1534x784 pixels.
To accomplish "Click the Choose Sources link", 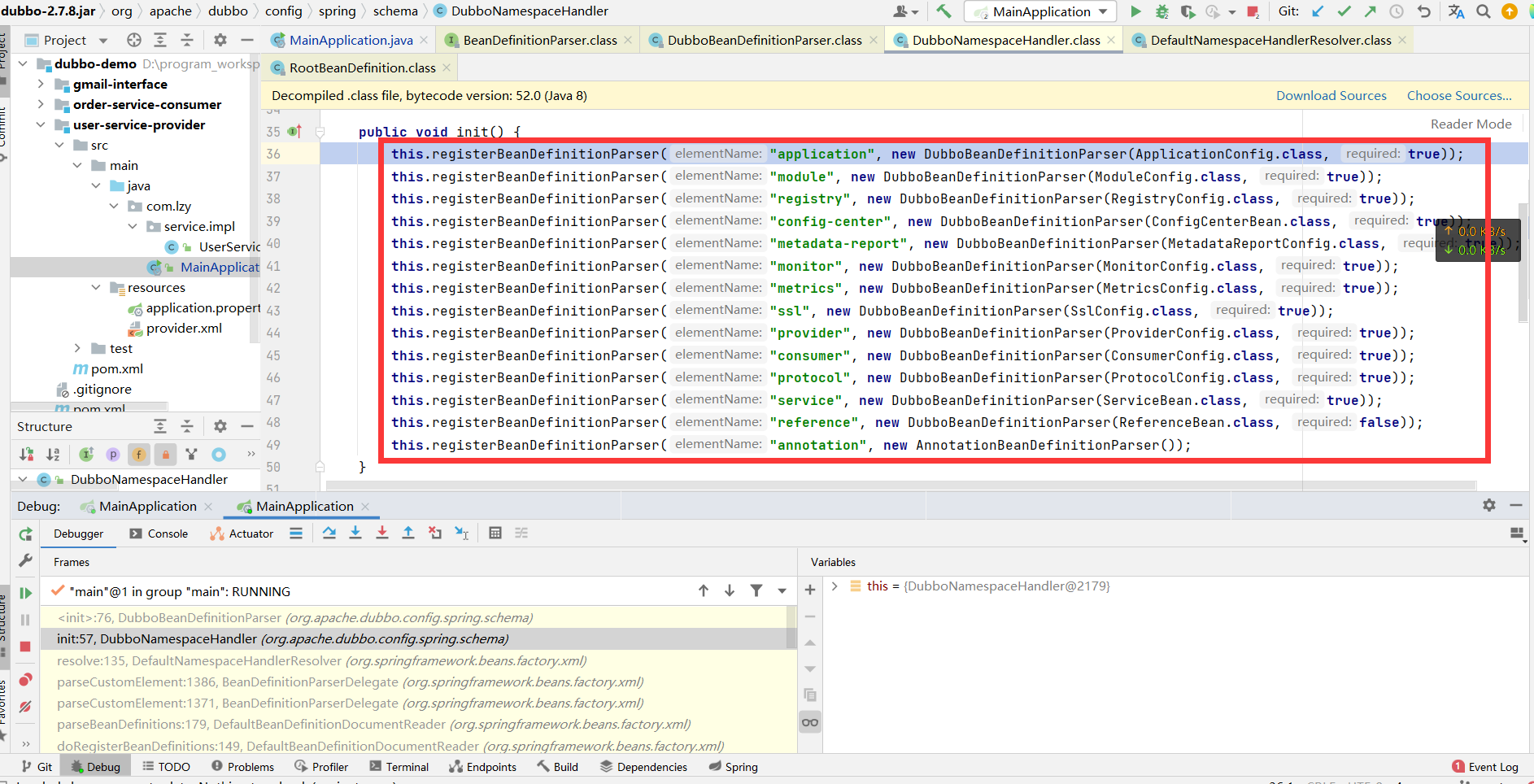I will coord(1459,95).
